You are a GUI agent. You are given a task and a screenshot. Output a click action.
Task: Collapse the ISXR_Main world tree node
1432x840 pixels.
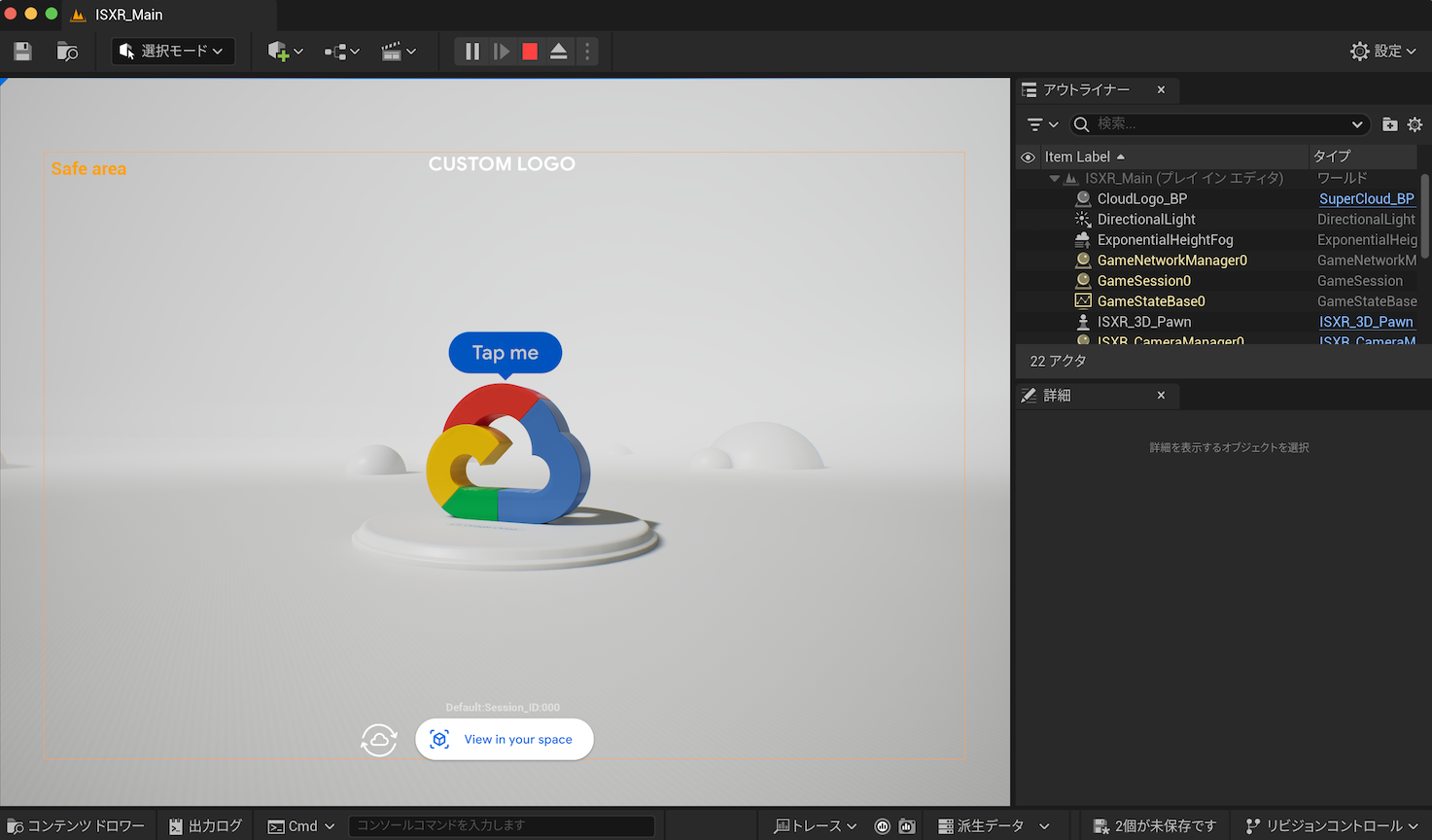tap(1054, 178)
